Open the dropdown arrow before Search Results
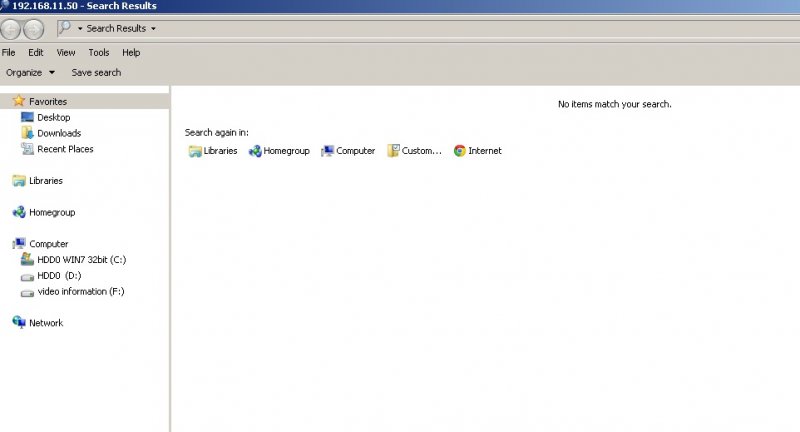Screen dimensions: 800x432 pyautogui.click(x=80, y=29)
